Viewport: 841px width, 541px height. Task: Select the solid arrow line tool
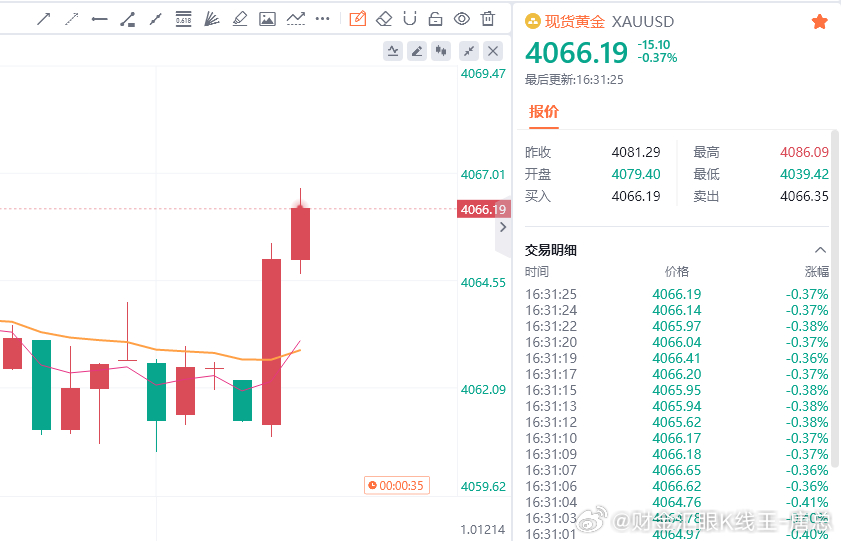pyautogui.click(x=43, y=19)
